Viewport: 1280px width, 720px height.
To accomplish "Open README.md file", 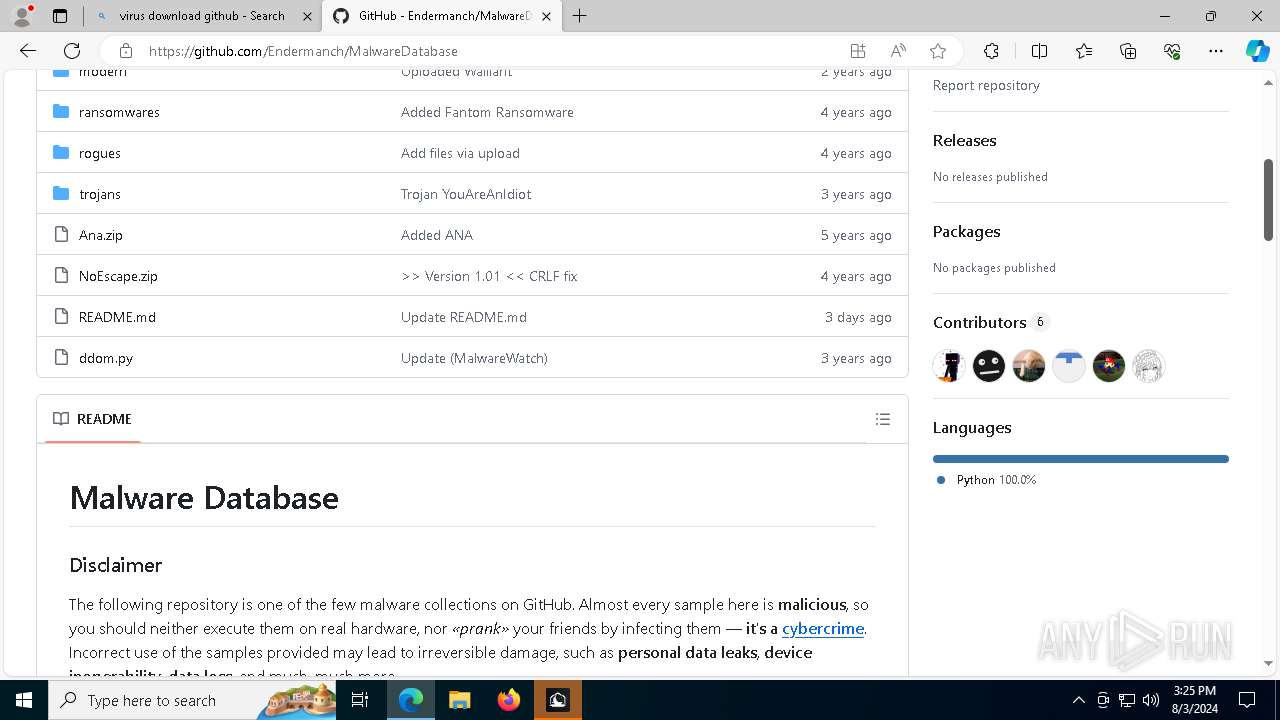I will point(117,317).
